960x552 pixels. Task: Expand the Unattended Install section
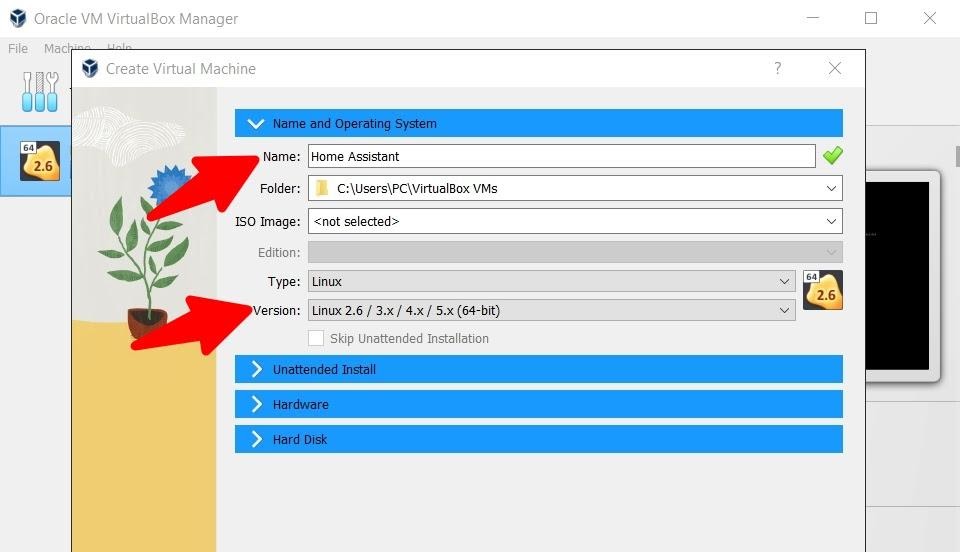coord(539,369)
